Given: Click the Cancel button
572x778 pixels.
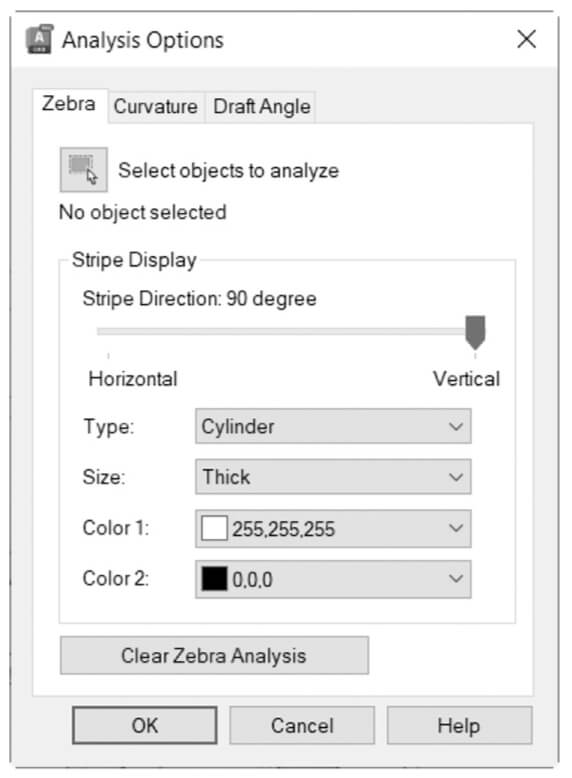Looking at the screenshot, I should (x=302, y=725).
